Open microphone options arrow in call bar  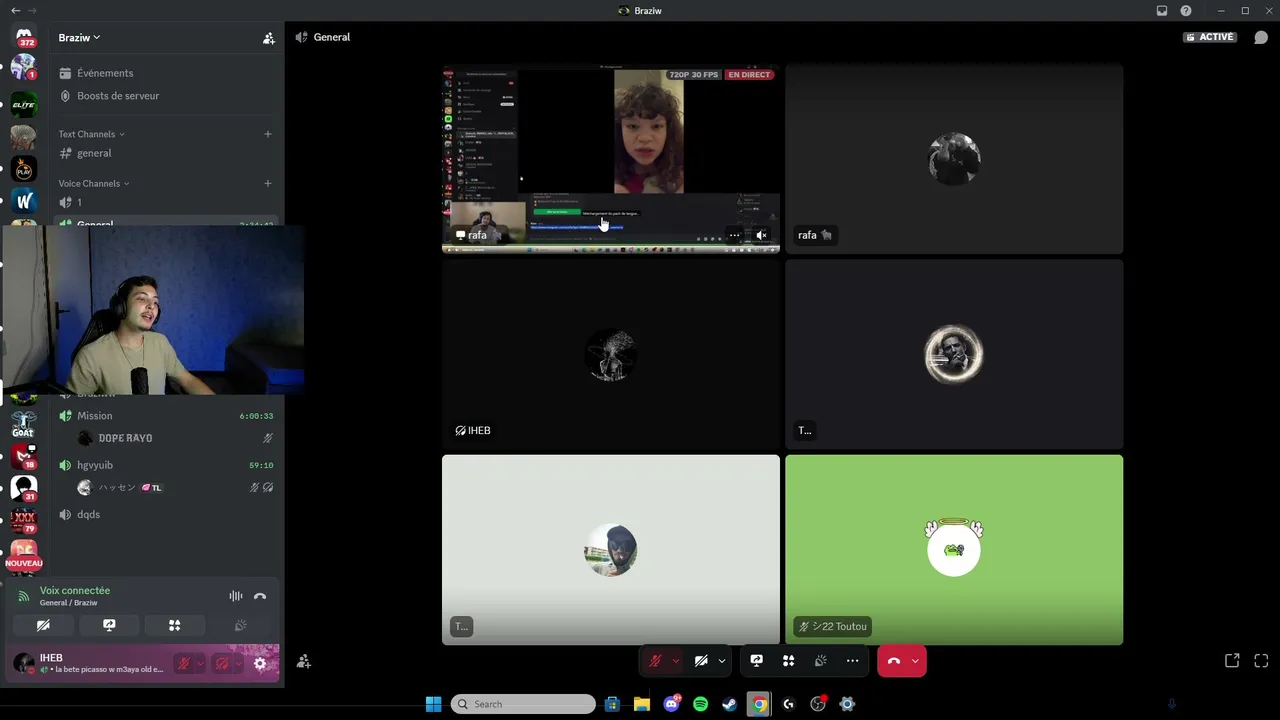point(676,660)
